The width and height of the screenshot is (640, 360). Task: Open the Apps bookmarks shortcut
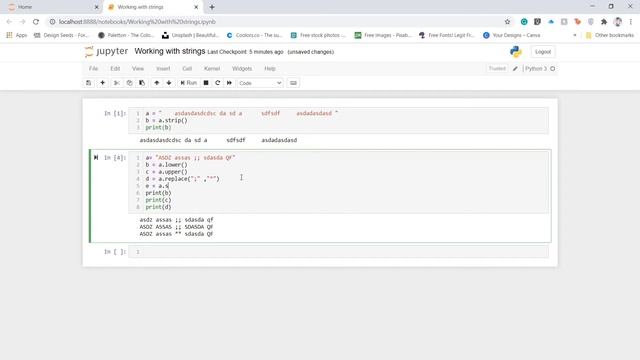pyautogui.click(x=17, y=36)
